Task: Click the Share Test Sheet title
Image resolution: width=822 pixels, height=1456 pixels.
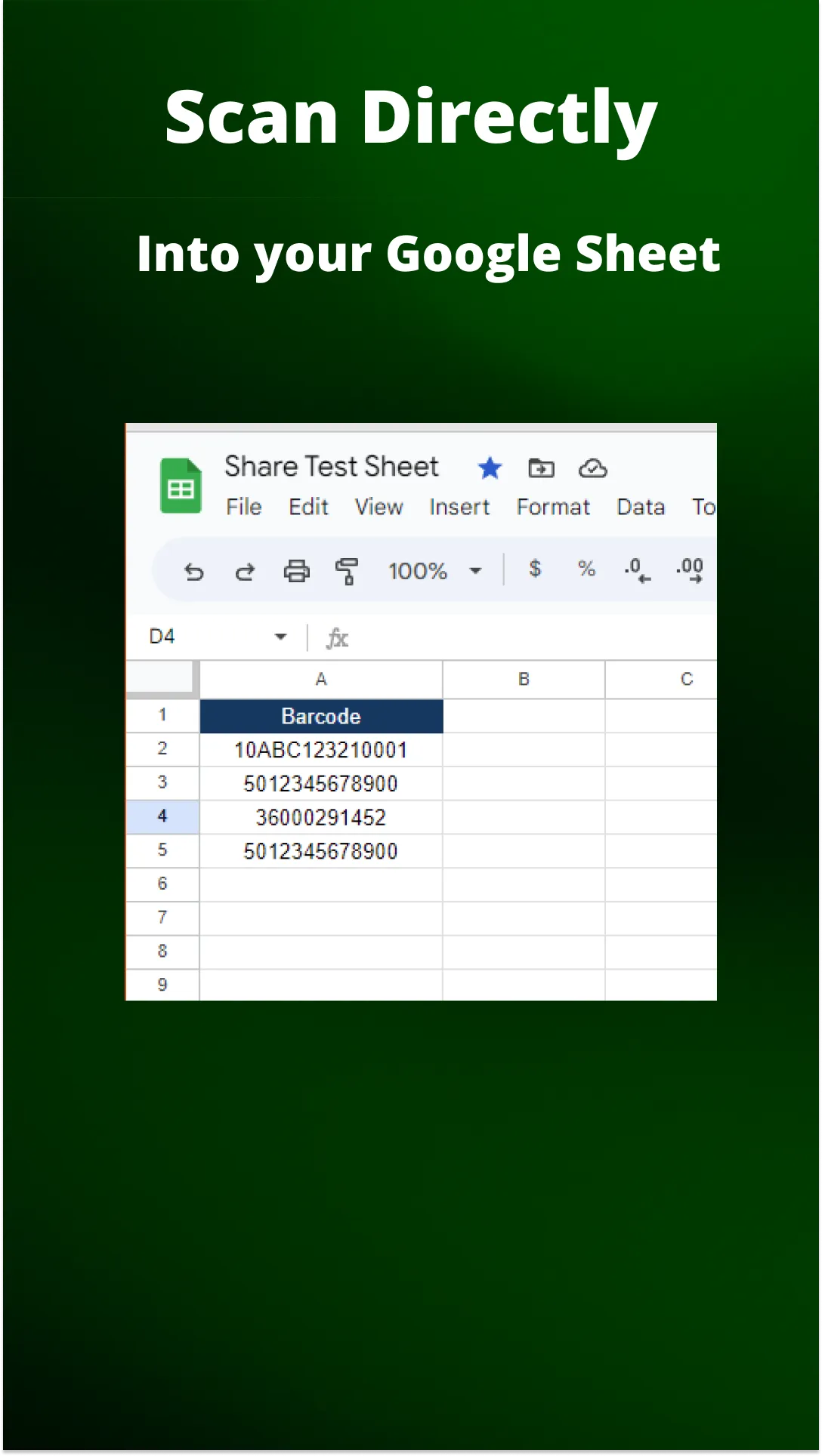Action: click(x=332, y=467)
